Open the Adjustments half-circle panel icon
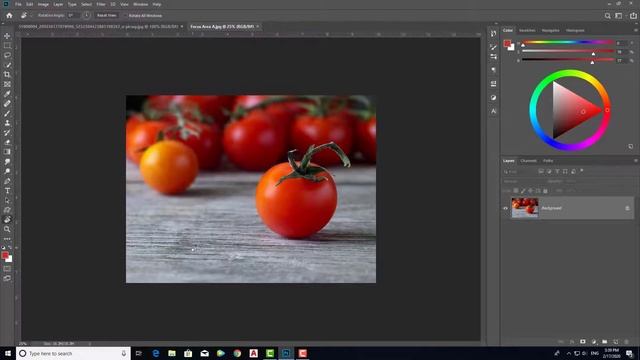640x360 pixels. coord(493,98)
